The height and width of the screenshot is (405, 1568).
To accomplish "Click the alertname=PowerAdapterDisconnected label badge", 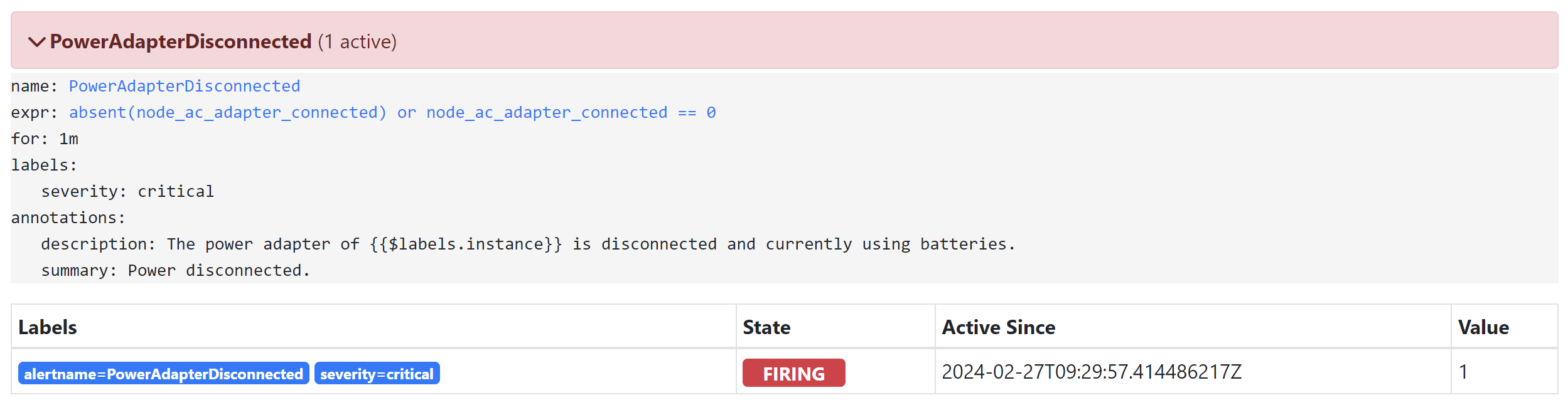I will click(163, 374).
